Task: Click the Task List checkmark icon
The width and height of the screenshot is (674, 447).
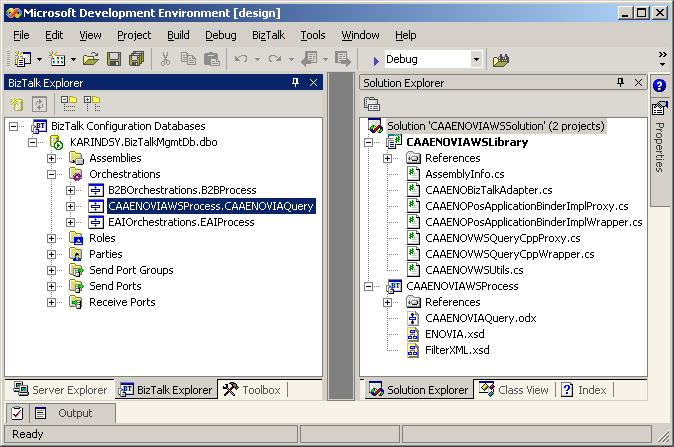Action: [17, 413]
